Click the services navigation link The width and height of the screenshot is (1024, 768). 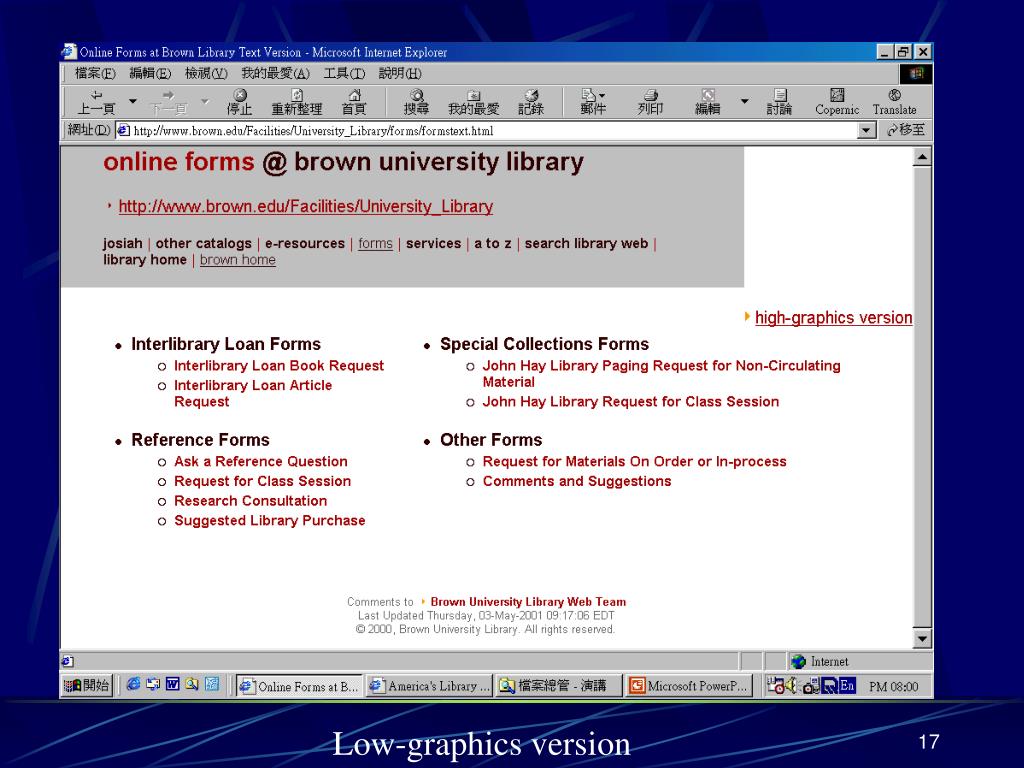point(434,244)
